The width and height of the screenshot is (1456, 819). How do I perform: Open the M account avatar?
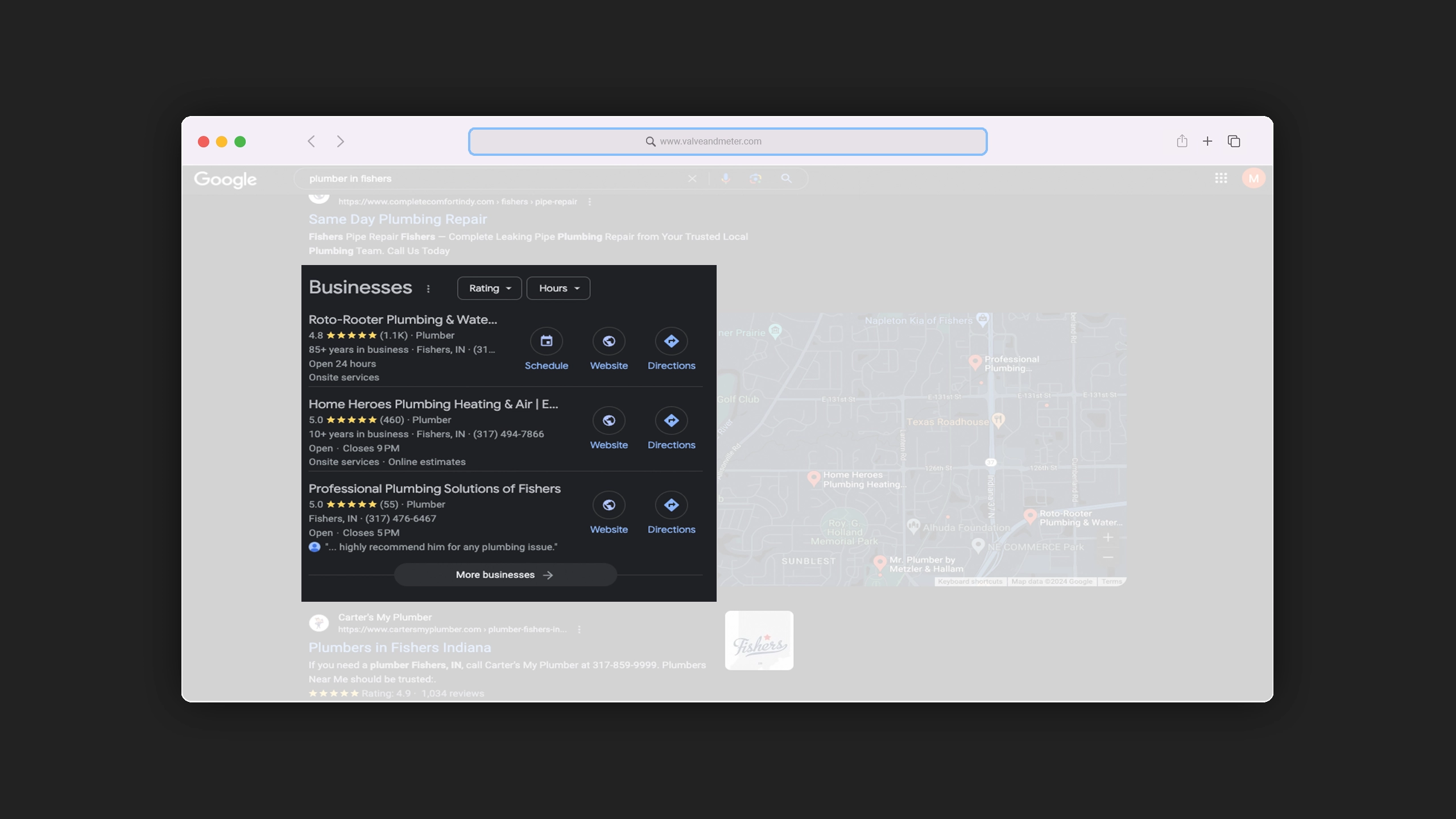click(x=1254, y=179)
